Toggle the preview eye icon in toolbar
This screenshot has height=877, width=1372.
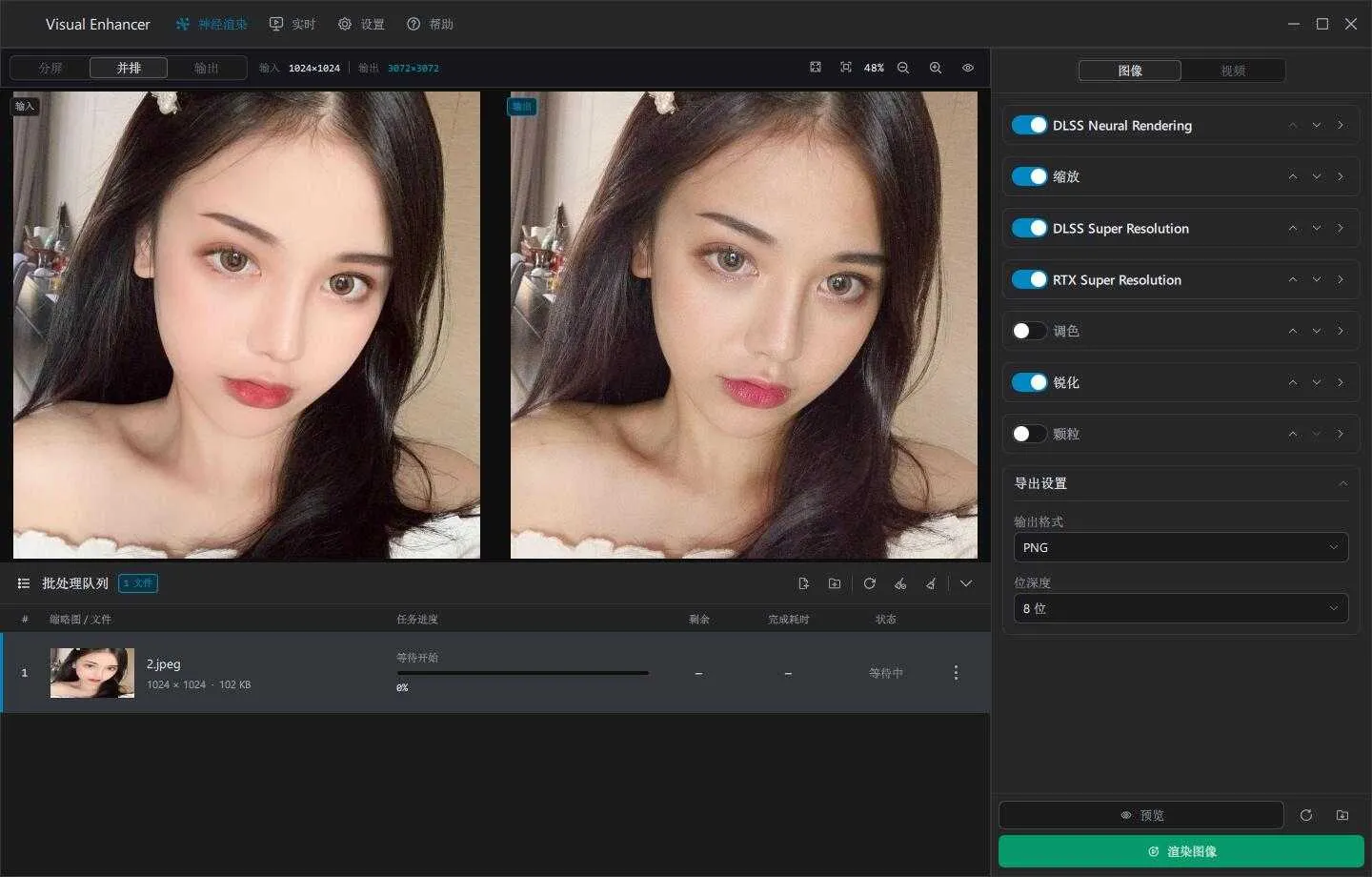(x=968, y=68)
